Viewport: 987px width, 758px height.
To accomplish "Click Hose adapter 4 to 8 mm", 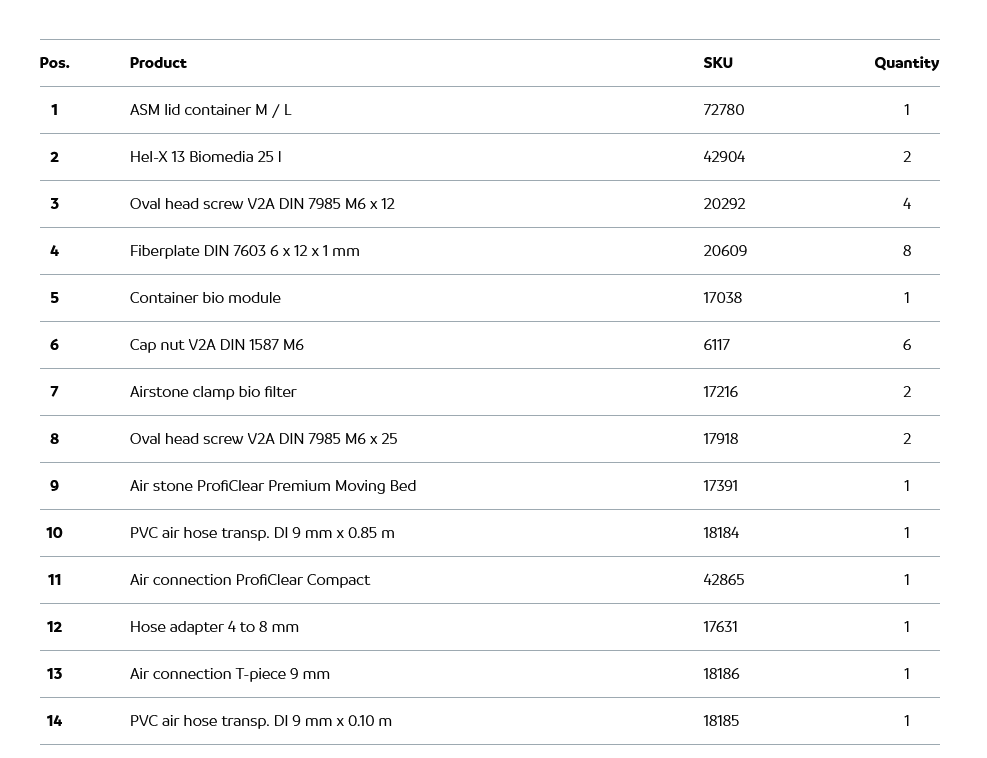I will tap(214, 627).
